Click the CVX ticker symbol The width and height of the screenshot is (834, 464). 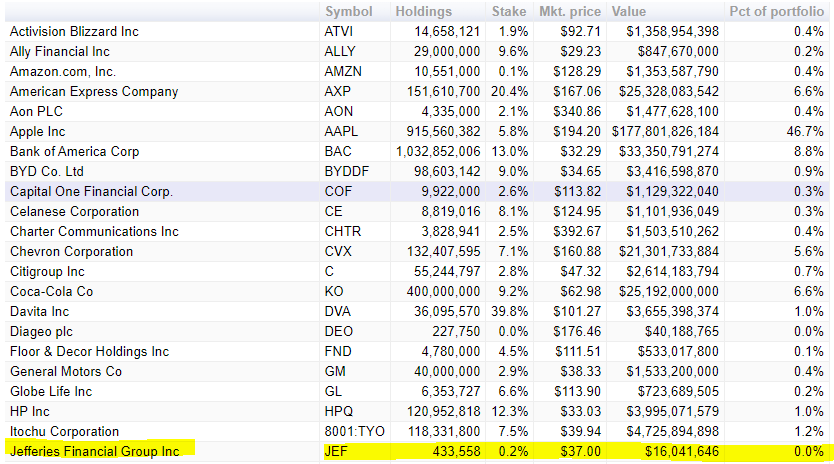[339, 251]
